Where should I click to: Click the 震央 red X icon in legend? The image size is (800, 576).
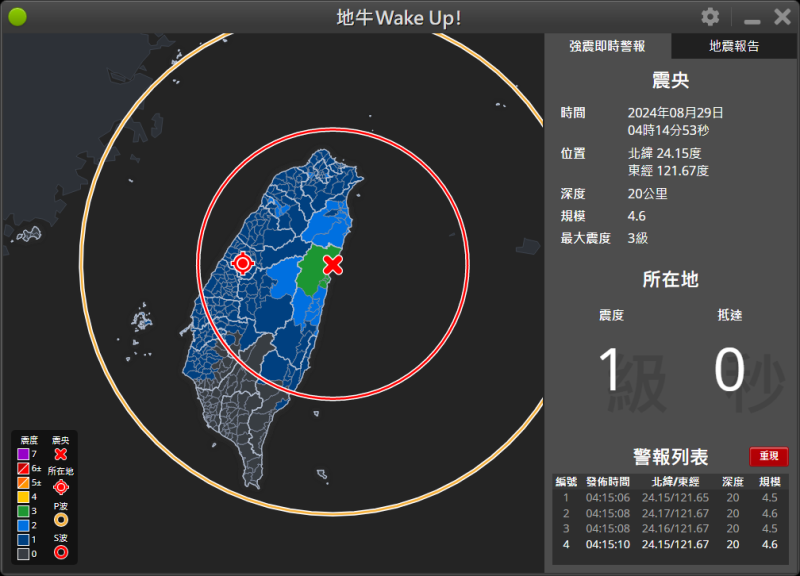click(60, 455)
